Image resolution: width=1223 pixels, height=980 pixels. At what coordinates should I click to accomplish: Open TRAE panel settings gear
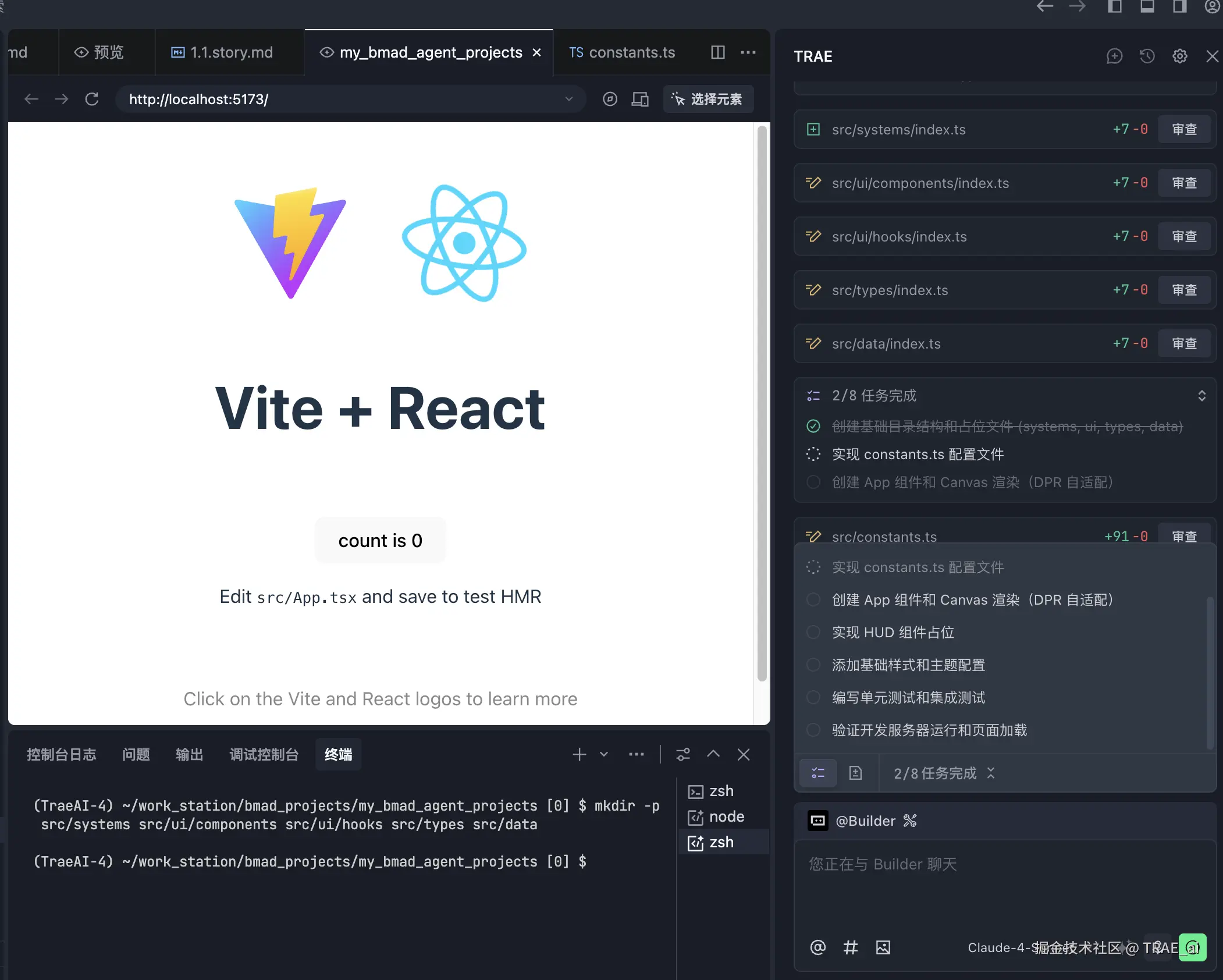tap(1179, 56)
